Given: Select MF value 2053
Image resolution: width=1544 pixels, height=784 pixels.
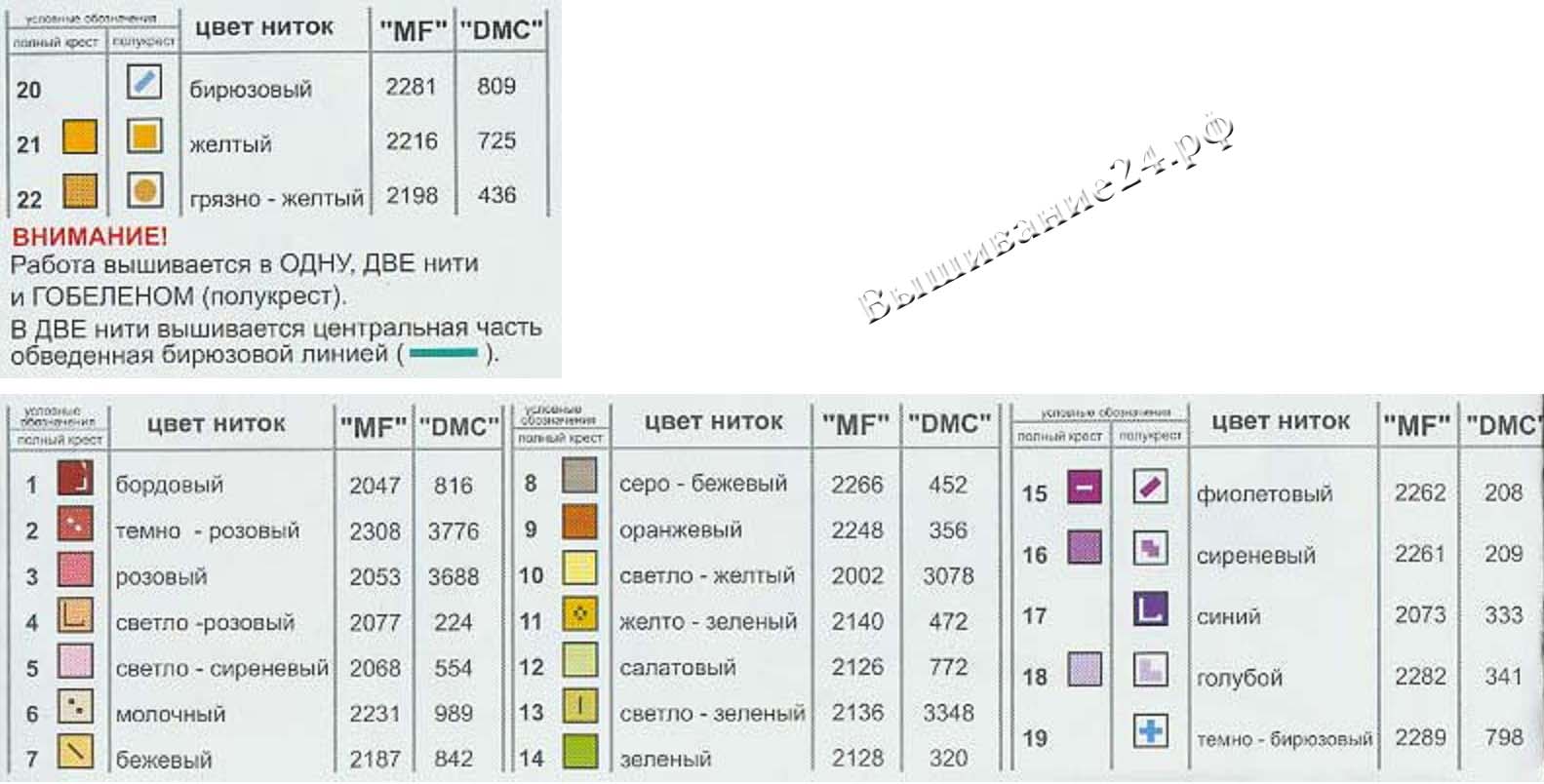Looking at the screenshot, I should click(x=375, y=576).
